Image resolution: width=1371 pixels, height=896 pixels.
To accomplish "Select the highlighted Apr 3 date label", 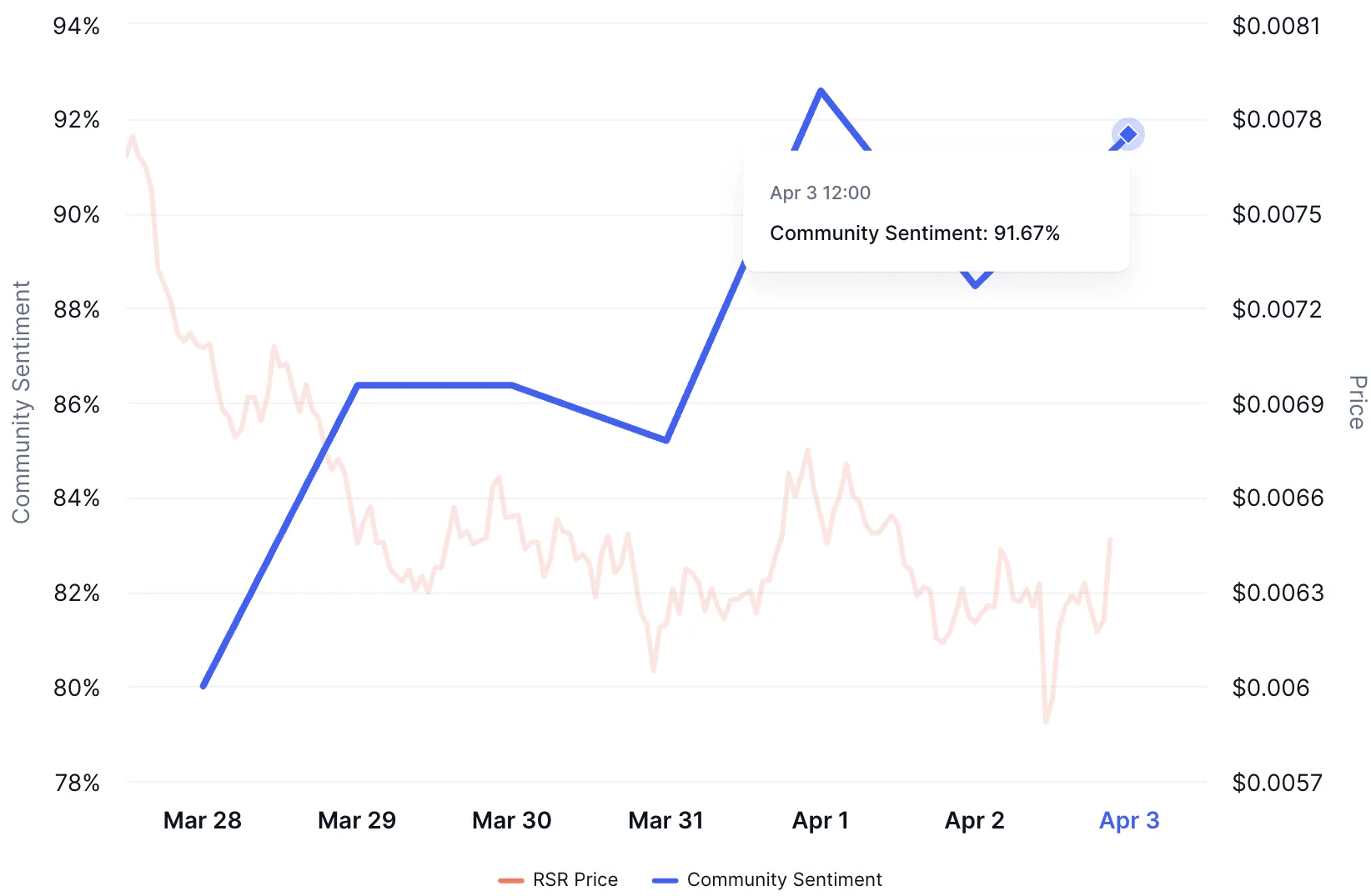I will (x=1129, y=820).
